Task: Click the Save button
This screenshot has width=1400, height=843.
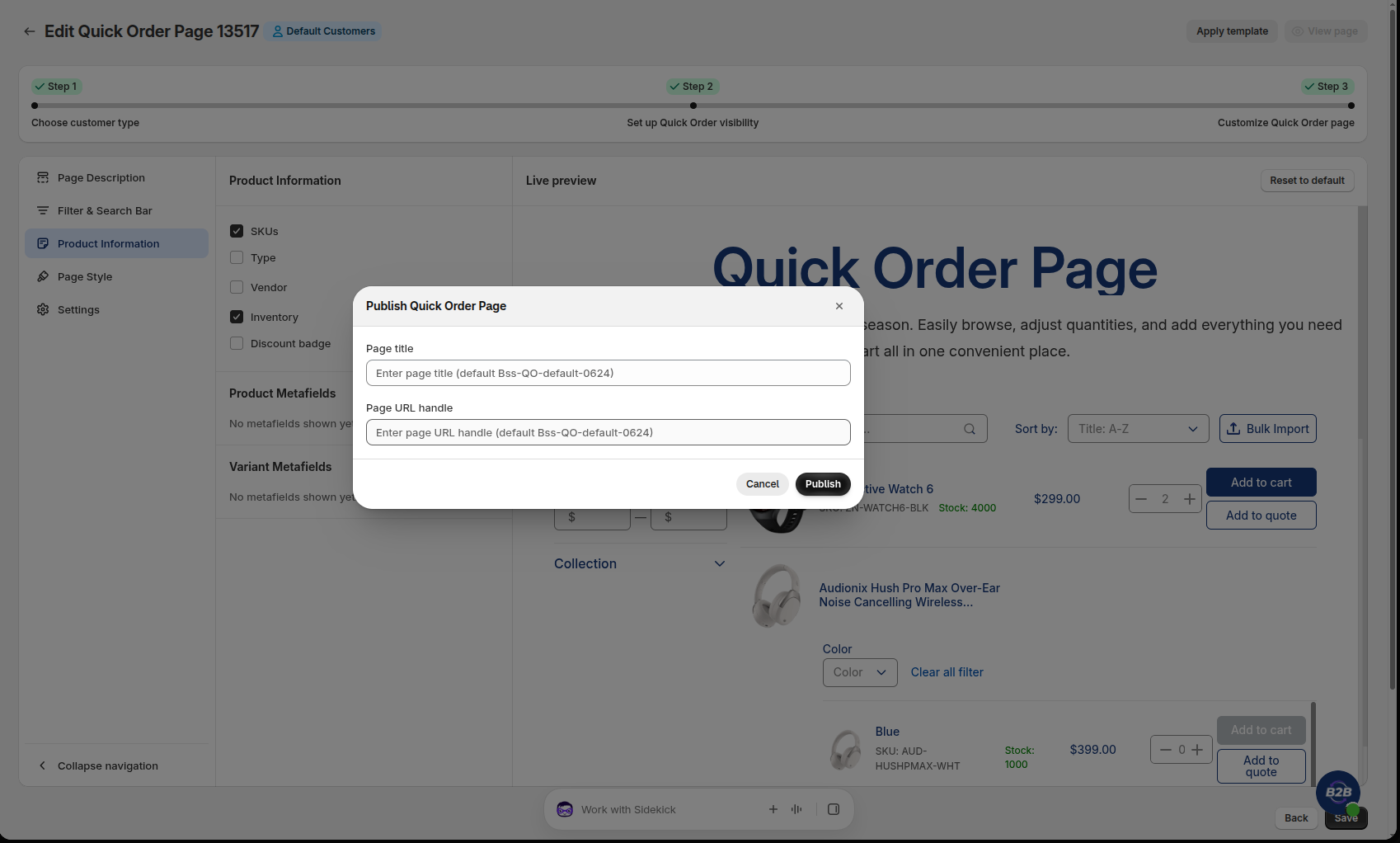Action: click(x=1346, y=818)
